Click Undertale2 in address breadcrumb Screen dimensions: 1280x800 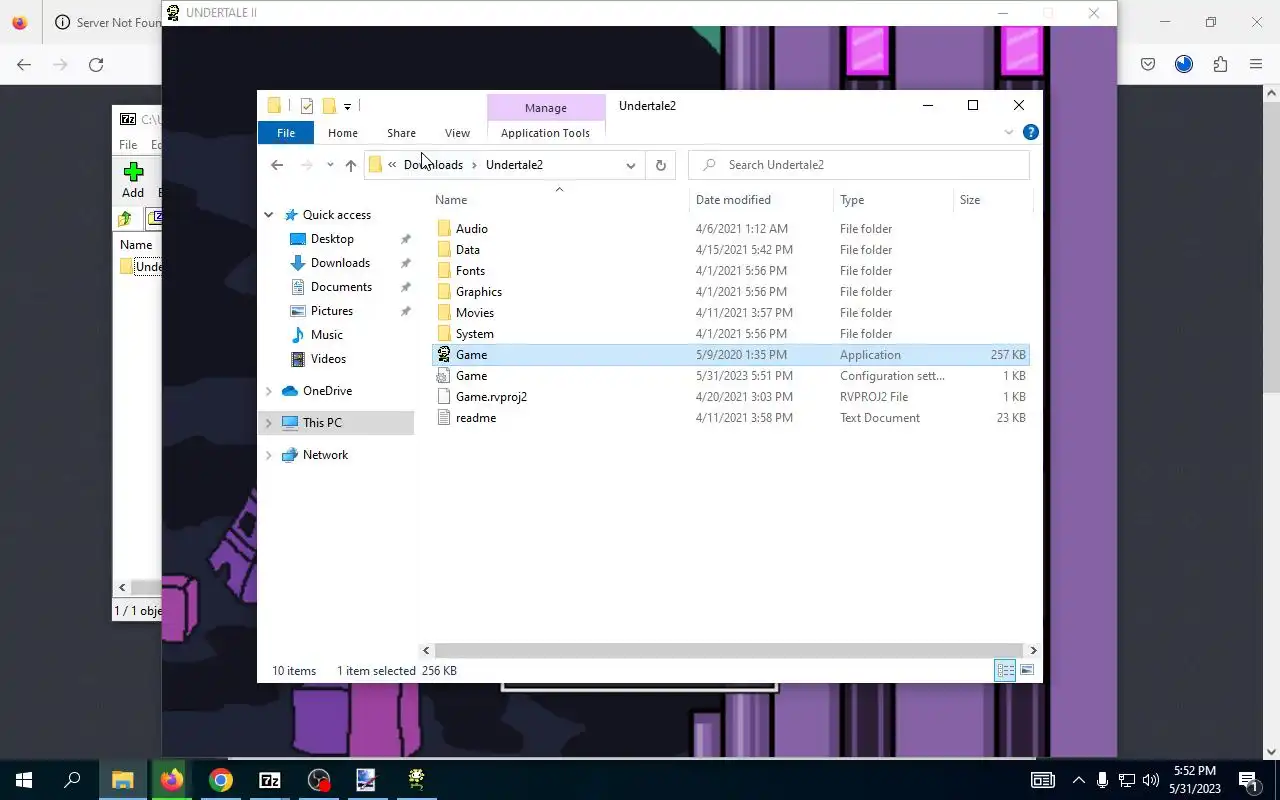click(x=514, y=165)
